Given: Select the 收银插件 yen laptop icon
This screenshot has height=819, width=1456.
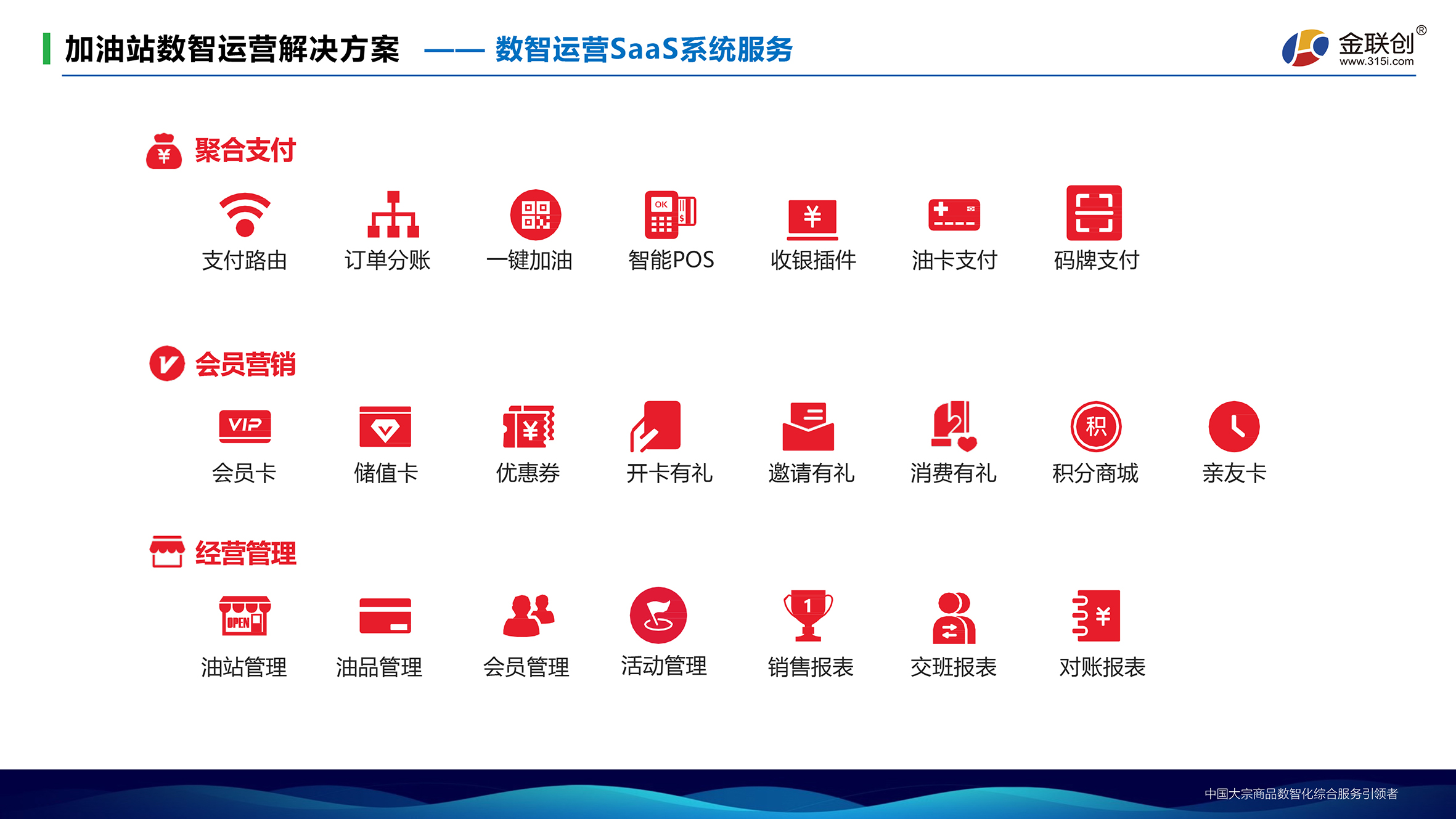Looking at the screenshot, I should pos(812,218).
